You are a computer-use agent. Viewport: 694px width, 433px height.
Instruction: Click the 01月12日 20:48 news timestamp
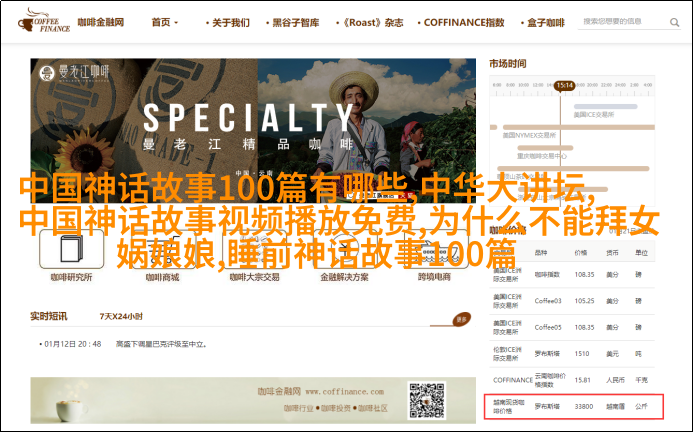pyautogui.click(x=73, y=344)
